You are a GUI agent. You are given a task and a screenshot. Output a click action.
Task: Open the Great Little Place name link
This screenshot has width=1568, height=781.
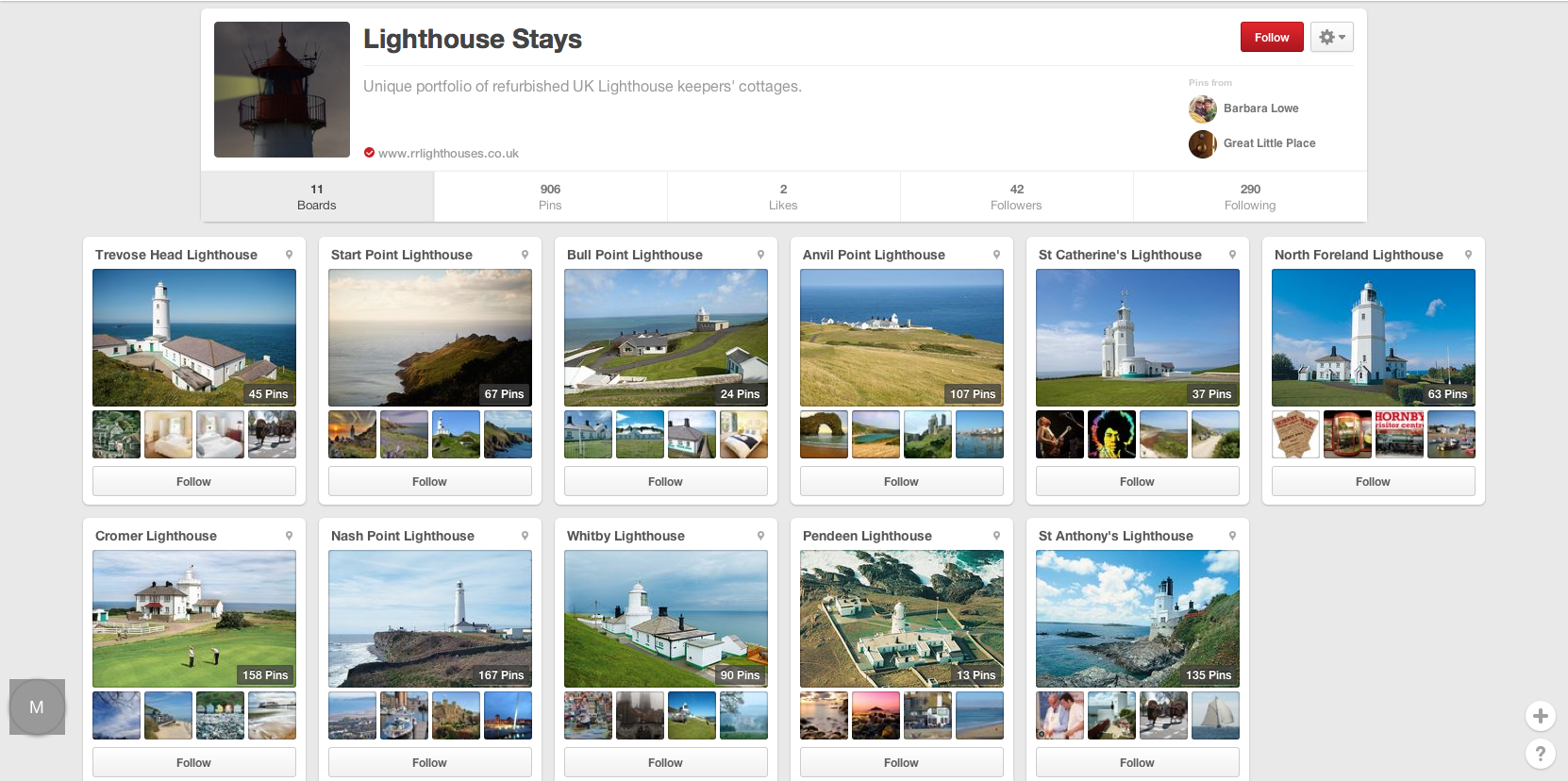pos(1269,143)
